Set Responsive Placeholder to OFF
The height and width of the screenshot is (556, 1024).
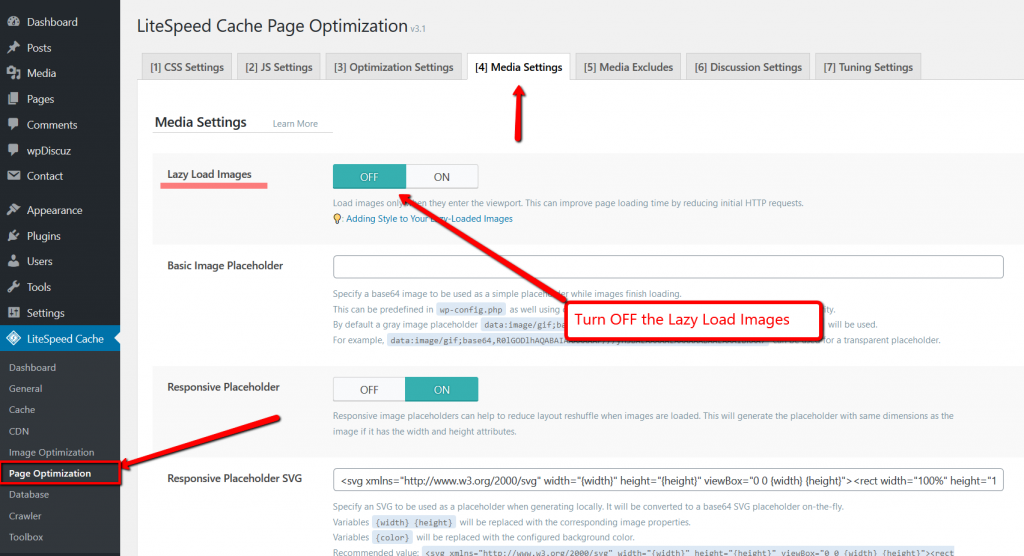369,389
